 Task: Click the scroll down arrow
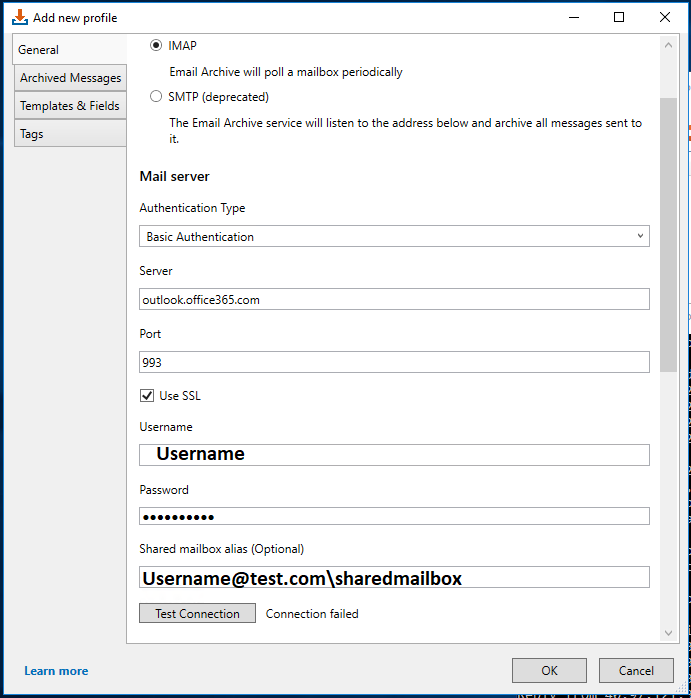pyautogui.click(x=668, y=633)
